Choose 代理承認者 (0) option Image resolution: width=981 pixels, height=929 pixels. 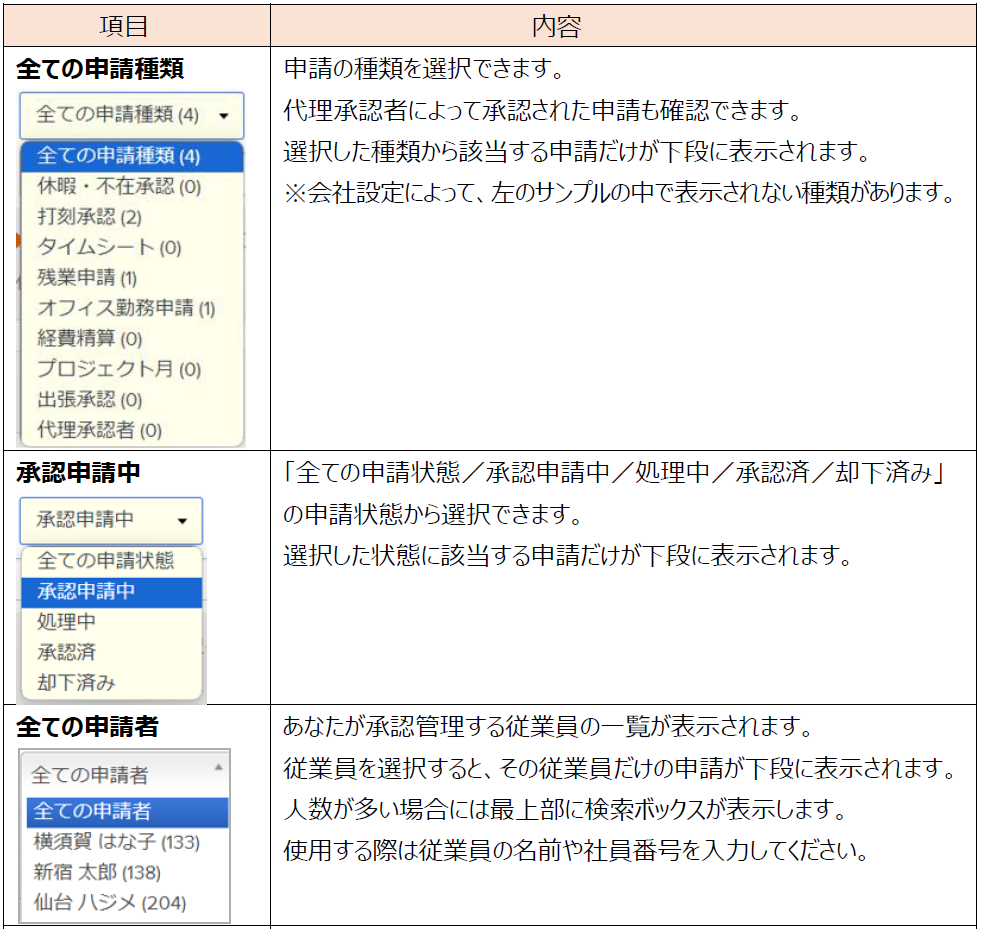[98, 431]
